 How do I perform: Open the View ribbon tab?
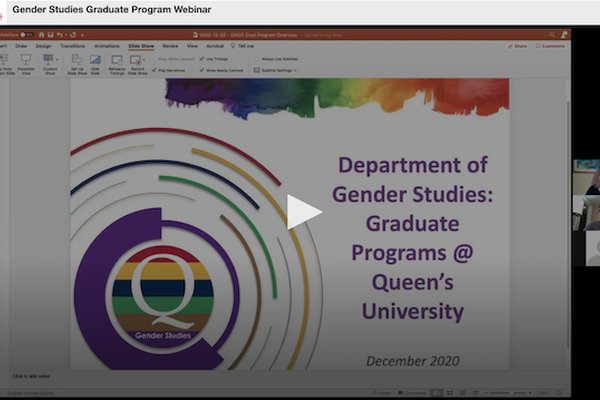pyautogui.click(x=192, y=46)
